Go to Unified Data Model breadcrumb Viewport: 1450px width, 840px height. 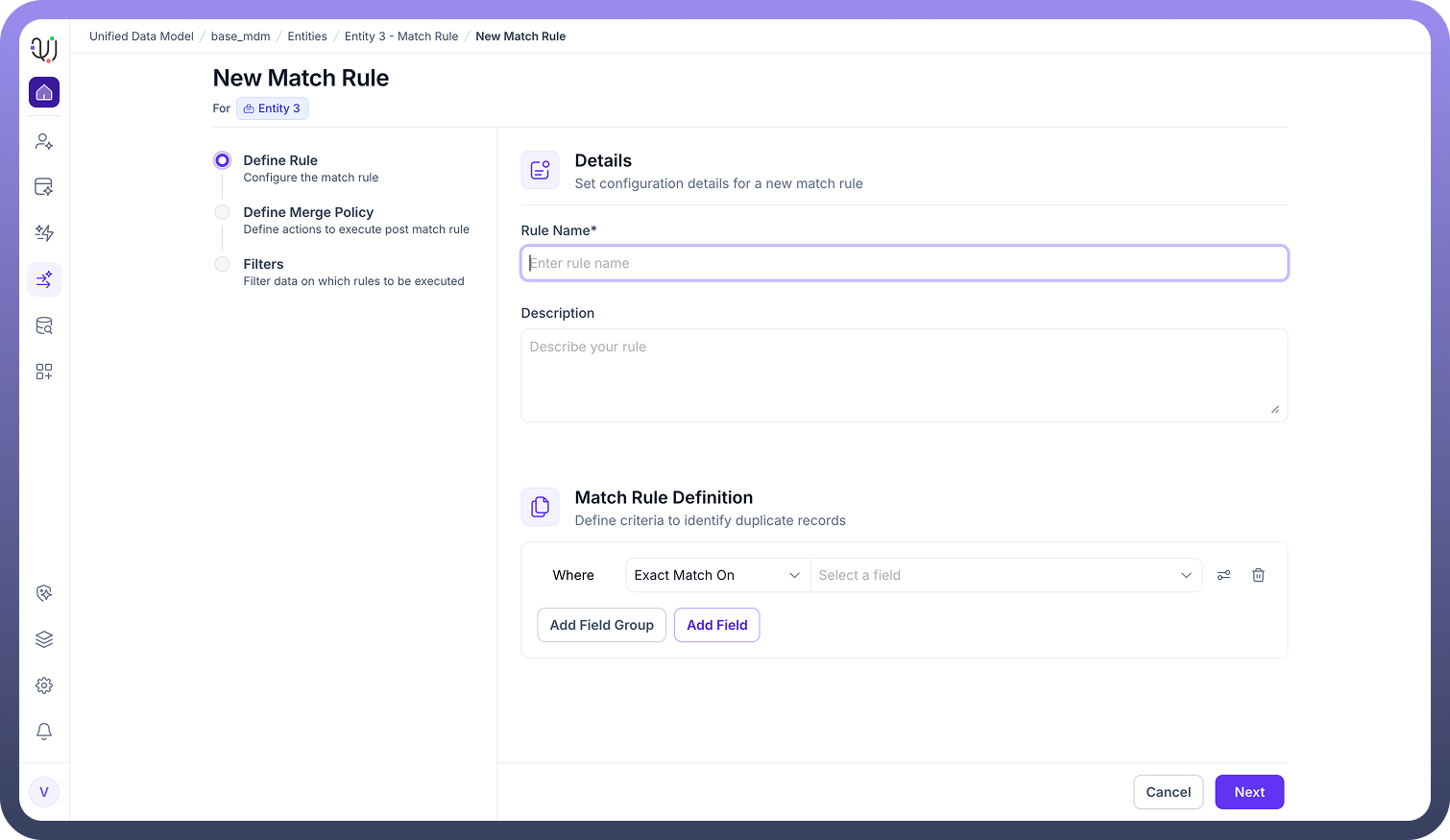(x=141, y=36)
